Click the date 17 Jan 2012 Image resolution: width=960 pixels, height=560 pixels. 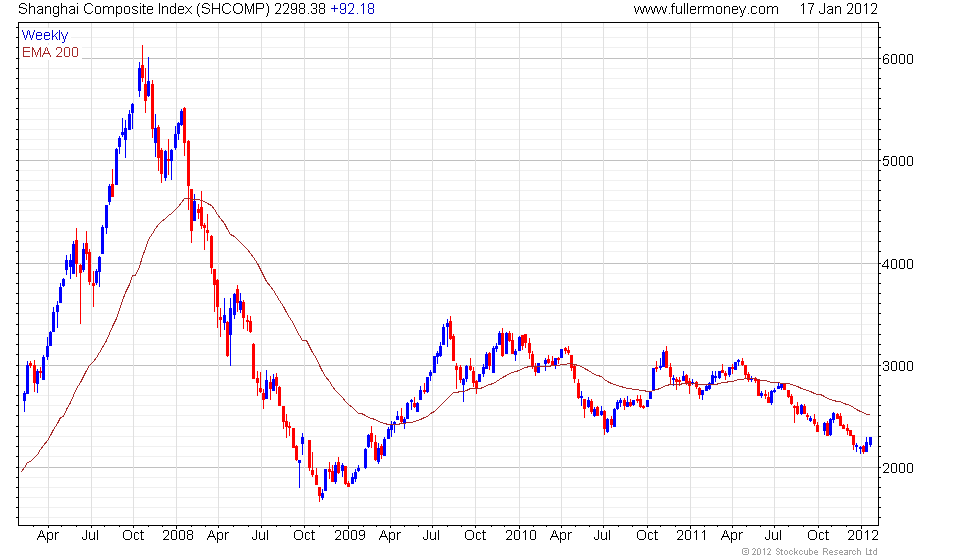tap(839, 9)
